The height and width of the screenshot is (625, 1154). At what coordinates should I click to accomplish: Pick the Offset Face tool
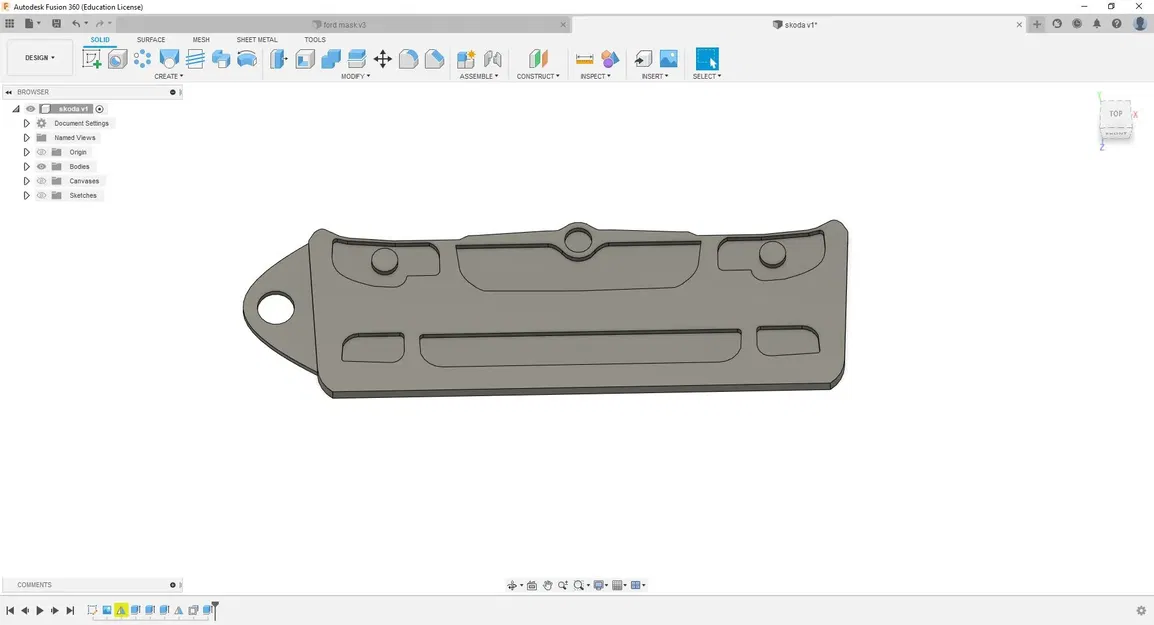pyautogui.click(x=356, y=59)
